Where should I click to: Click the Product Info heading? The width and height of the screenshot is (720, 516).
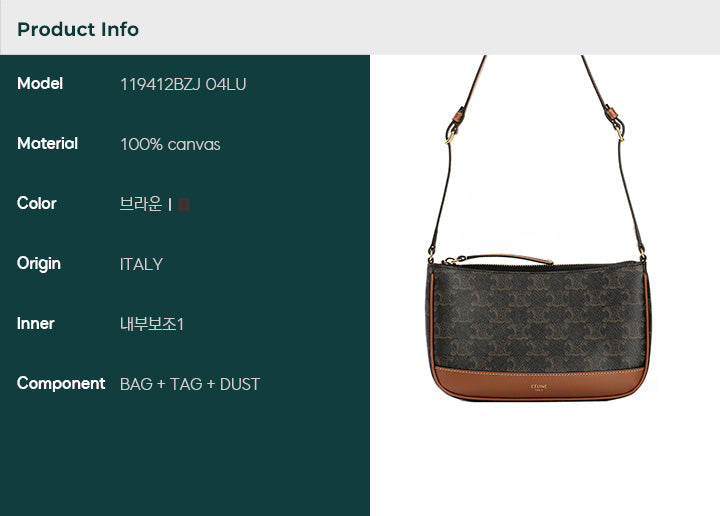tap(78, 29)
